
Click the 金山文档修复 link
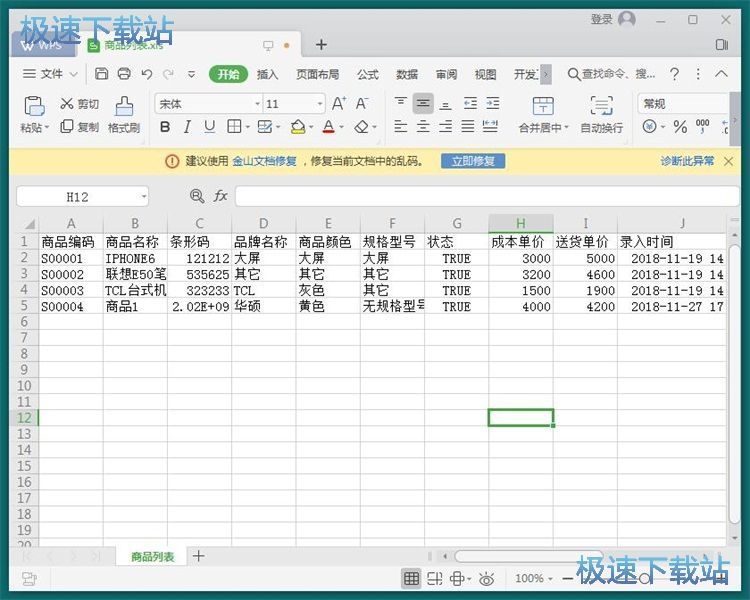tap(264, 161)
